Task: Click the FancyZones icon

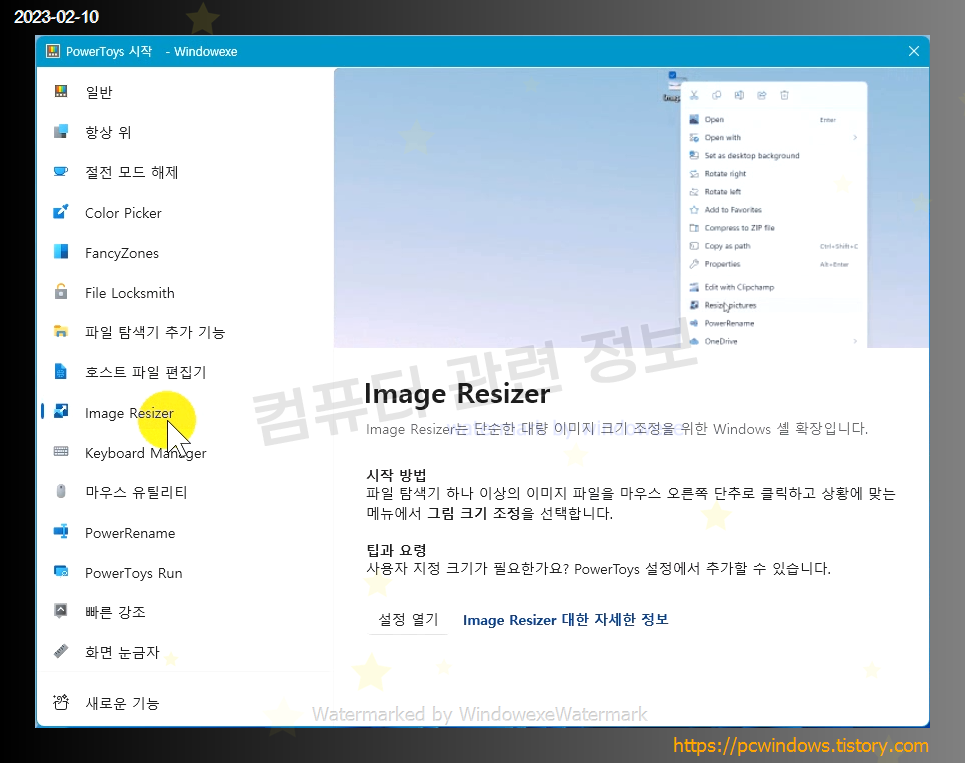Action: click(x=60, y=252)
